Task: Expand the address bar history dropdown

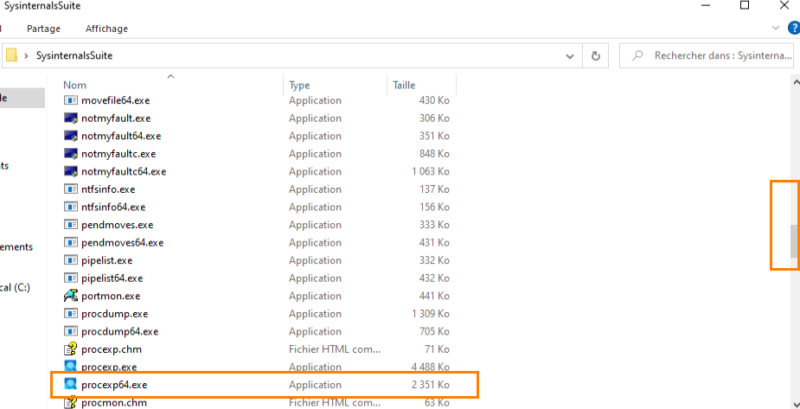Action: pos(570,56)
